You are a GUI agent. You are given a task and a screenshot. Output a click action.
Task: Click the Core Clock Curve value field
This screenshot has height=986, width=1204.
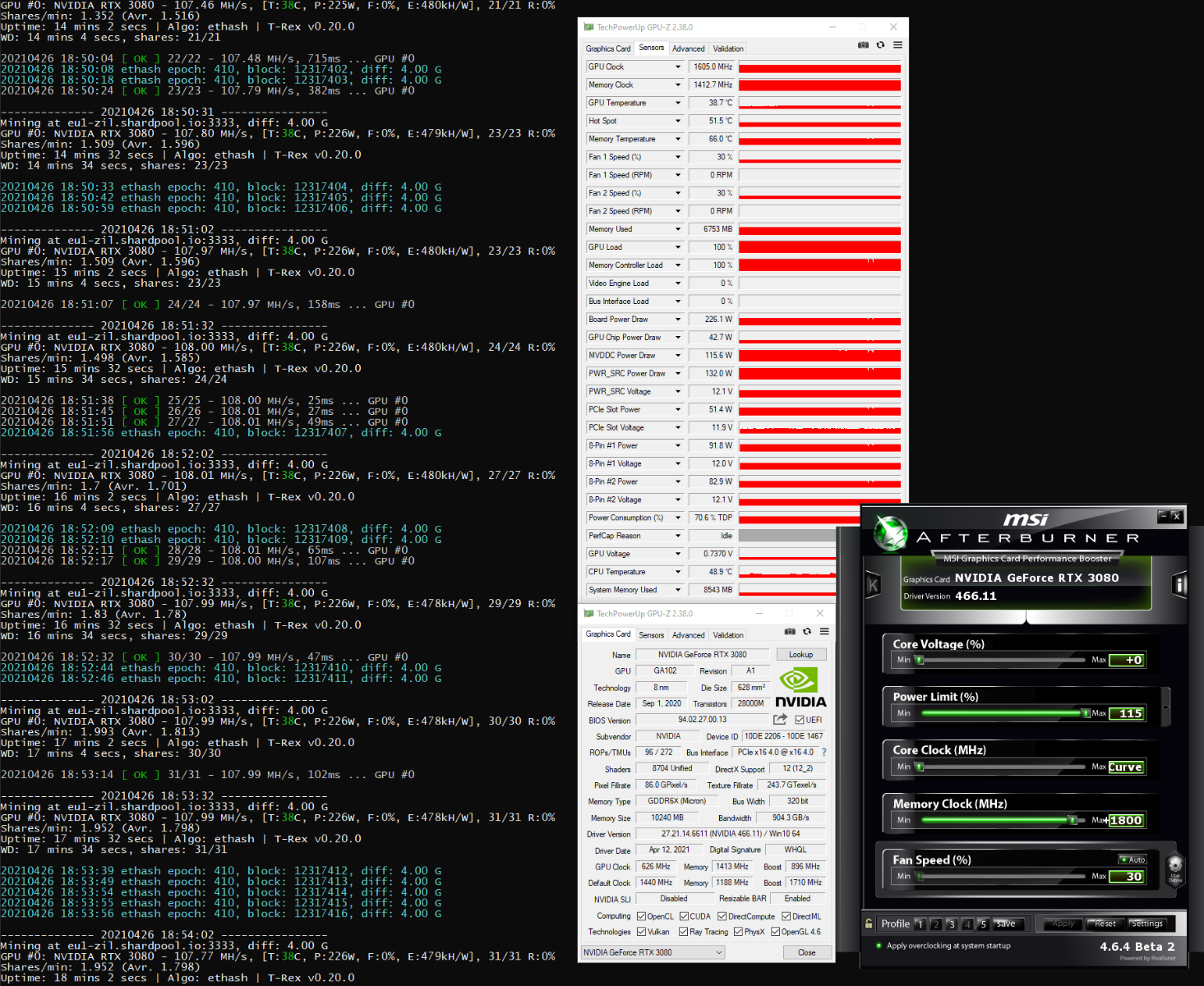[1126, 767]
